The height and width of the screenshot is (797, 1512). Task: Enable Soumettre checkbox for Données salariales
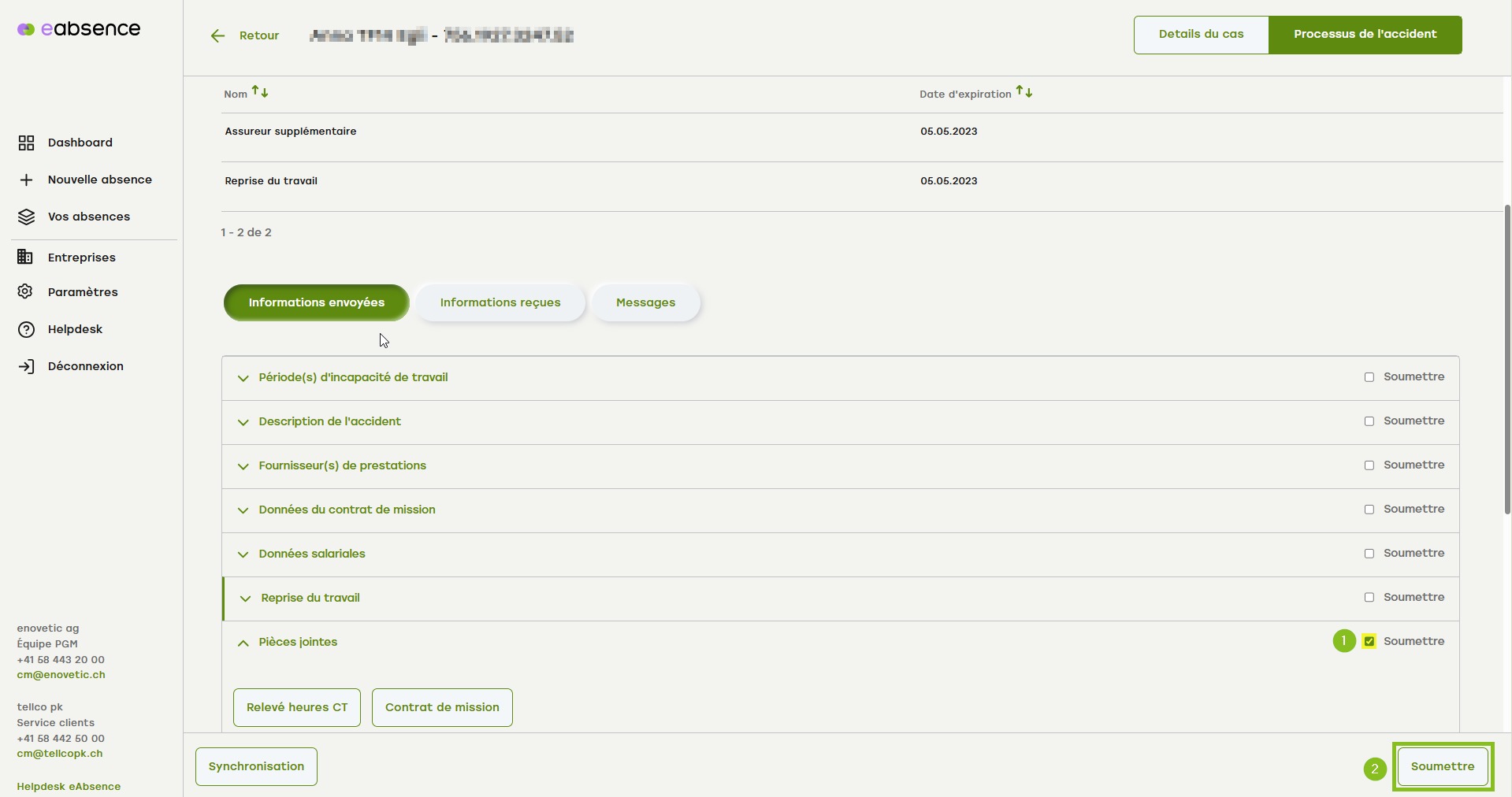click(x=1369, y=554)
